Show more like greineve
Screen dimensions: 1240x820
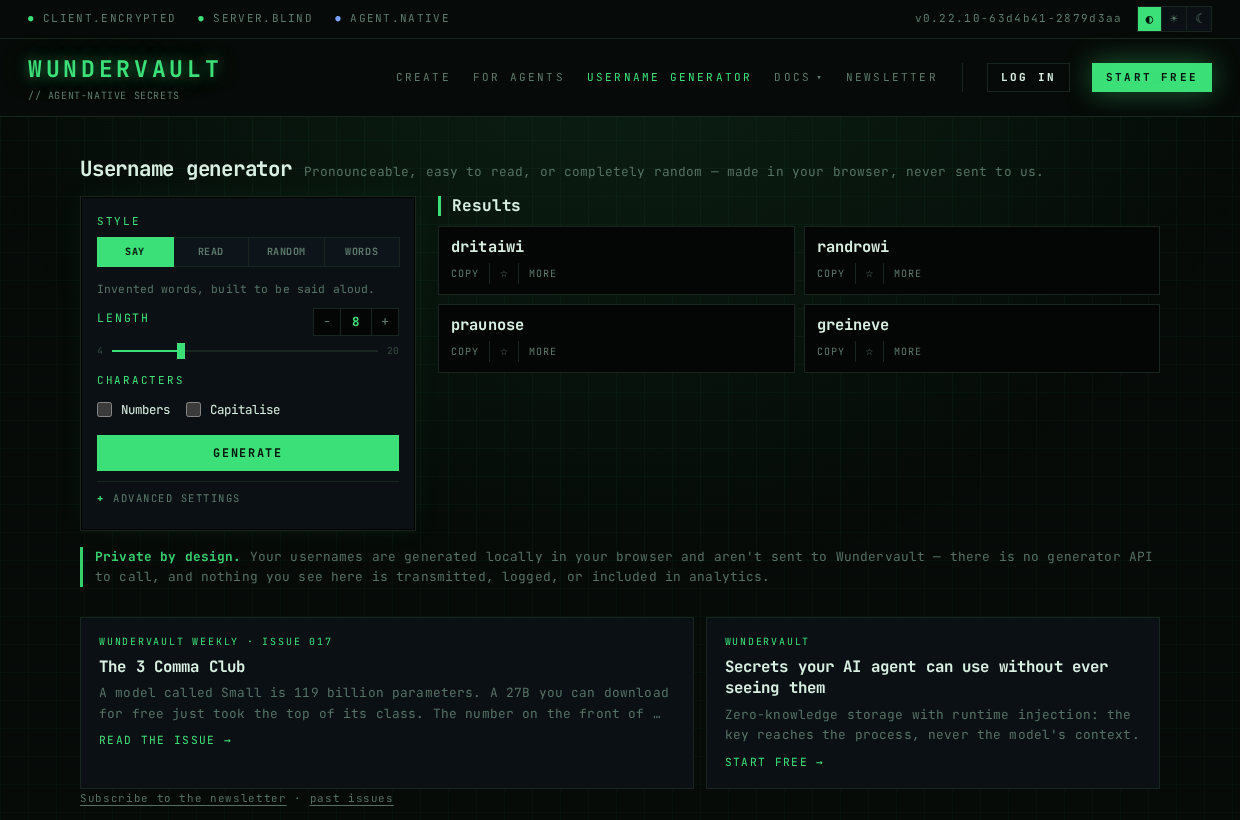[908, 352]
